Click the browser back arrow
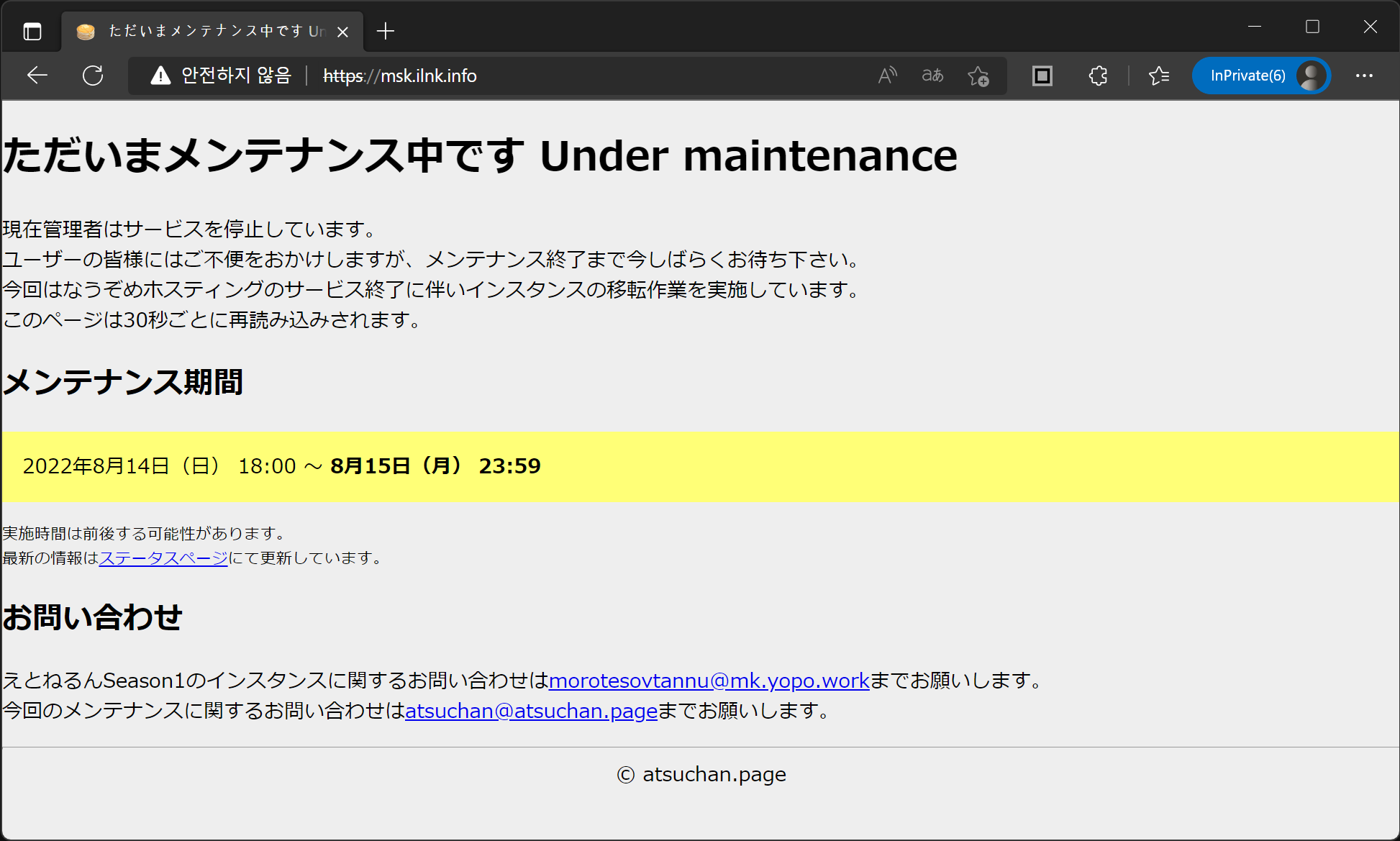The image size is (1400, 841). (x=37, y=76)
